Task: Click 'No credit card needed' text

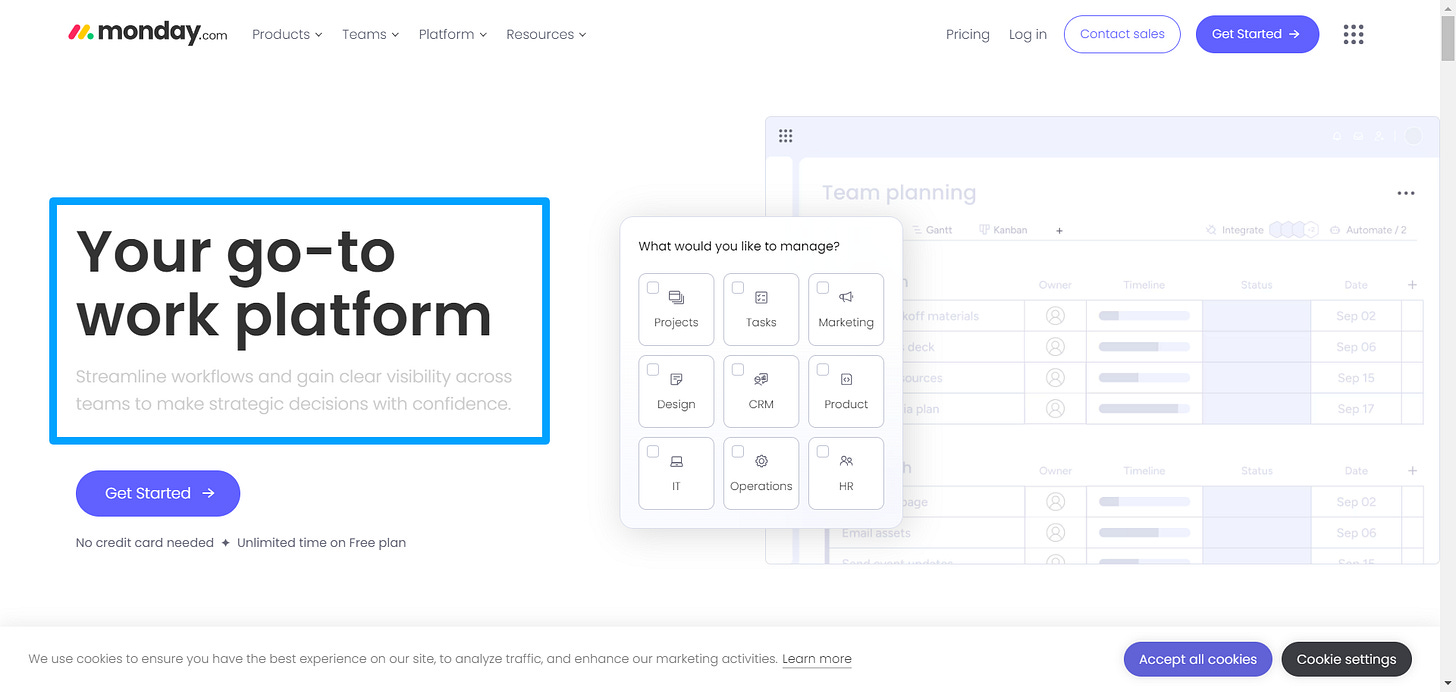Action: pos(145,543)
